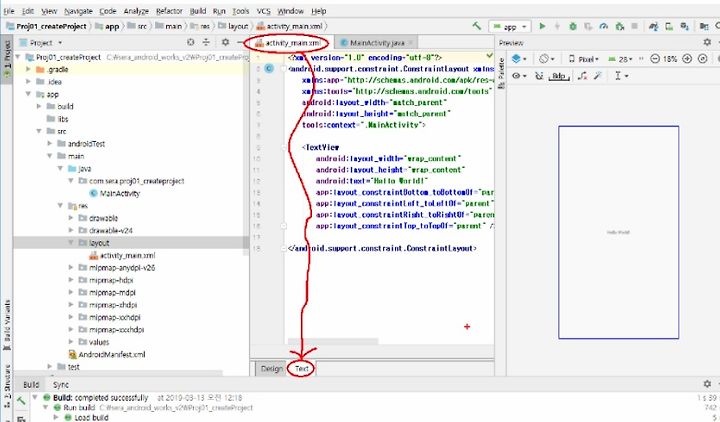Select mipmap-hdpi folder in project tree
Screen dimensions: 720x422
pos(106,280)
